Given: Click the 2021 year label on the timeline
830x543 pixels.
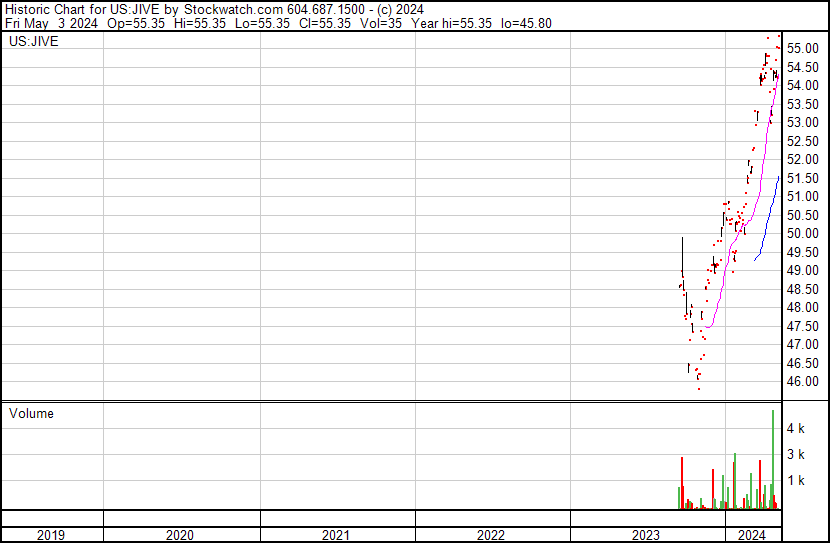Looking at the screenshot, I should pos(336,535).
